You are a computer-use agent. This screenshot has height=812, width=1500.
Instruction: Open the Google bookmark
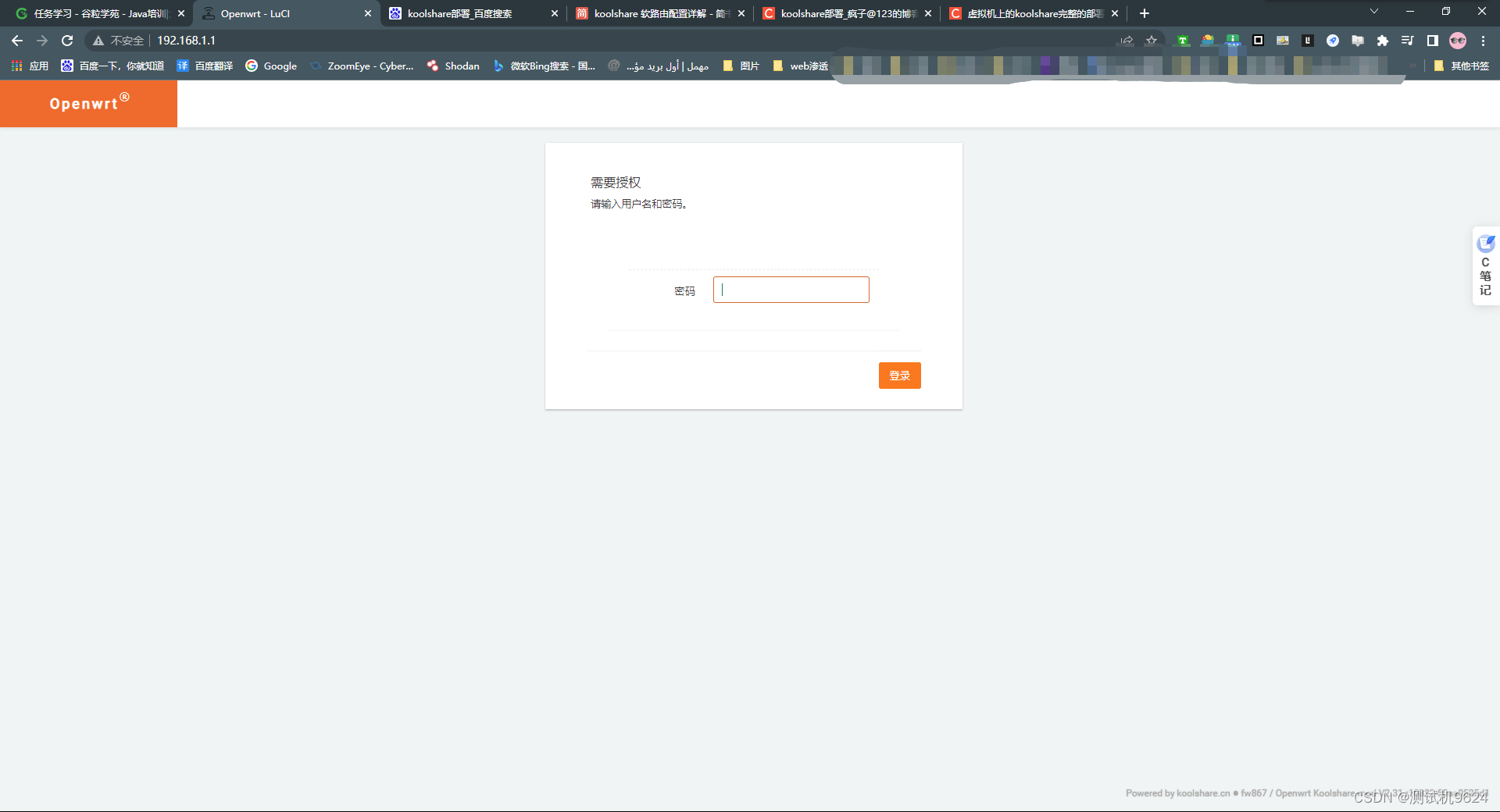(x=271, y=66)
